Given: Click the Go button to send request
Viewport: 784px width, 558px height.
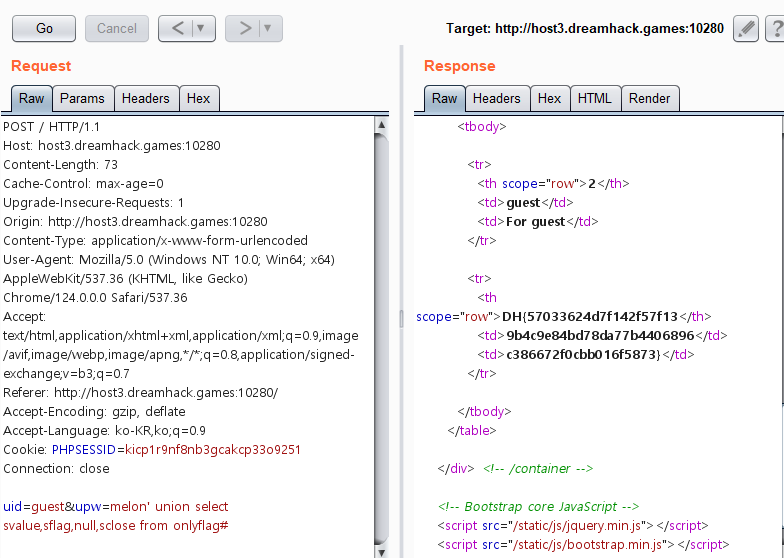Looking at the screenshot, I should point(44,28).
